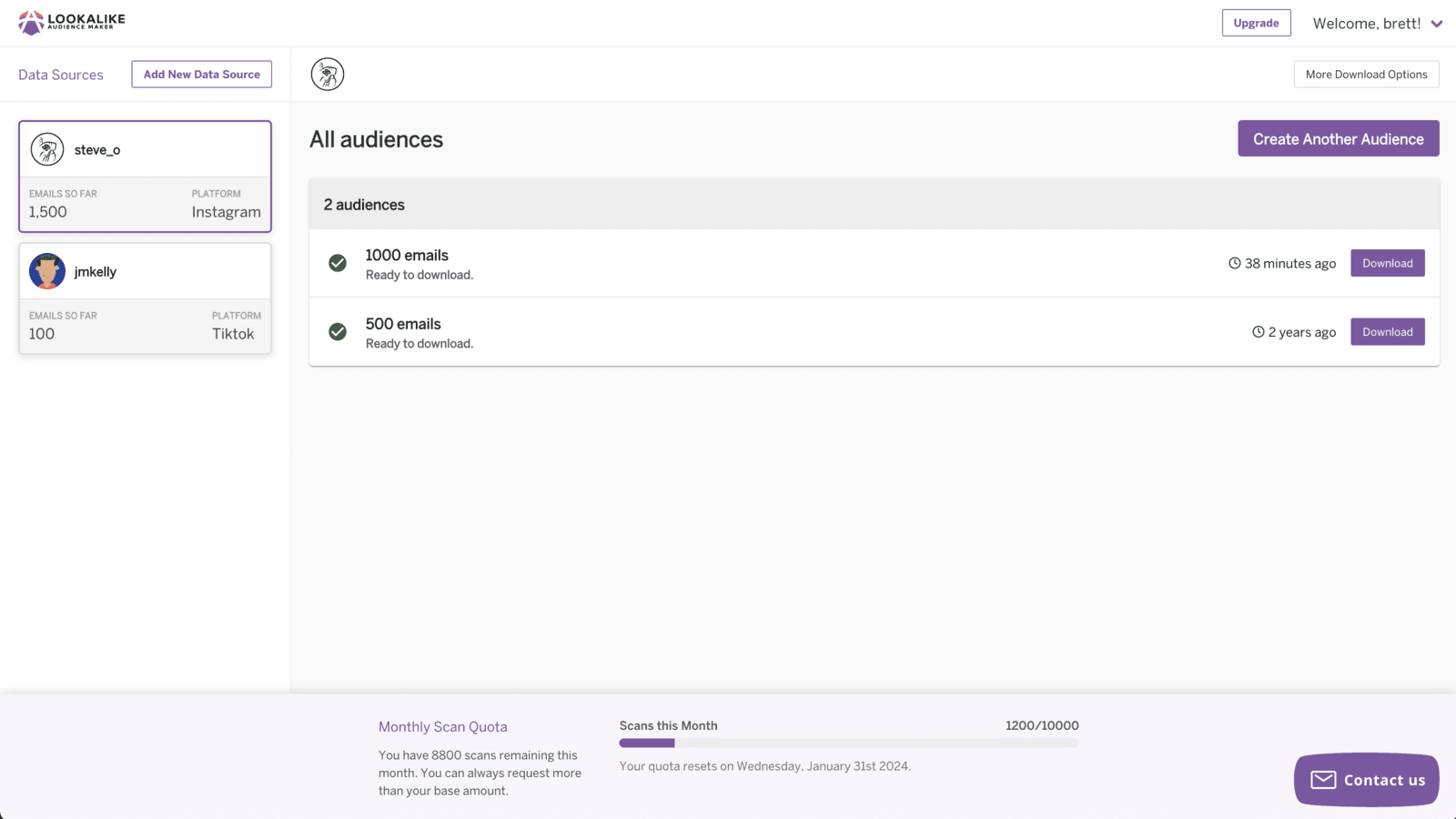Click the clock icon beside 2 years ago

pos(1259,331)
